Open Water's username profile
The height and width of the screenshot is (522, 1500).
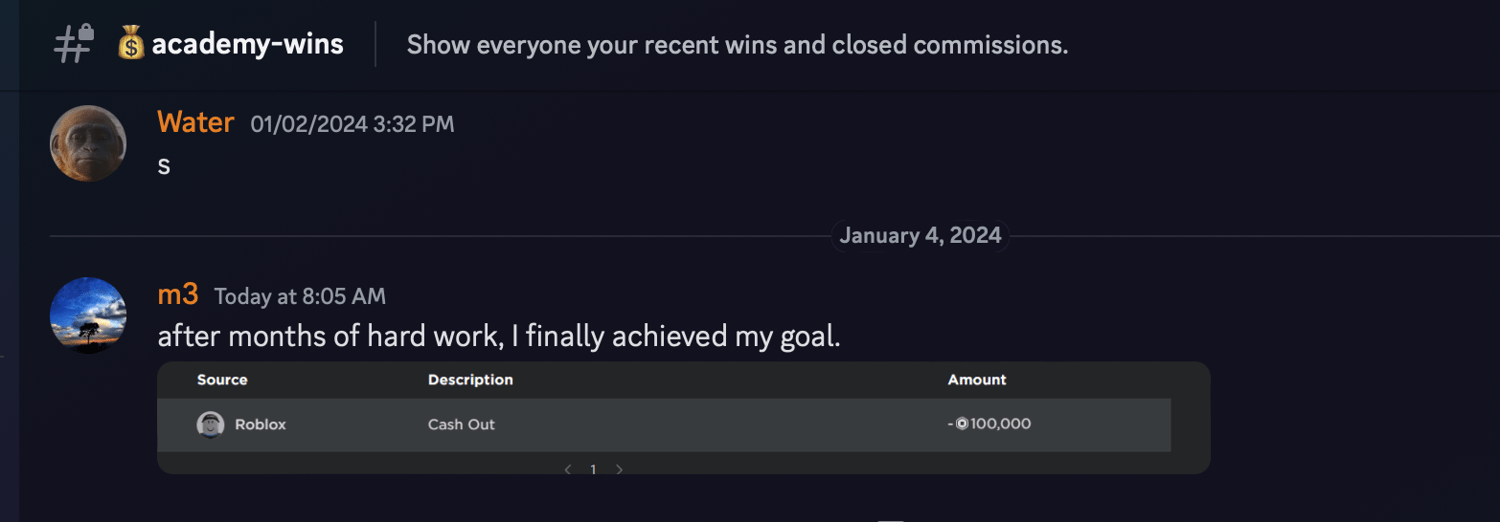point(195,123)
